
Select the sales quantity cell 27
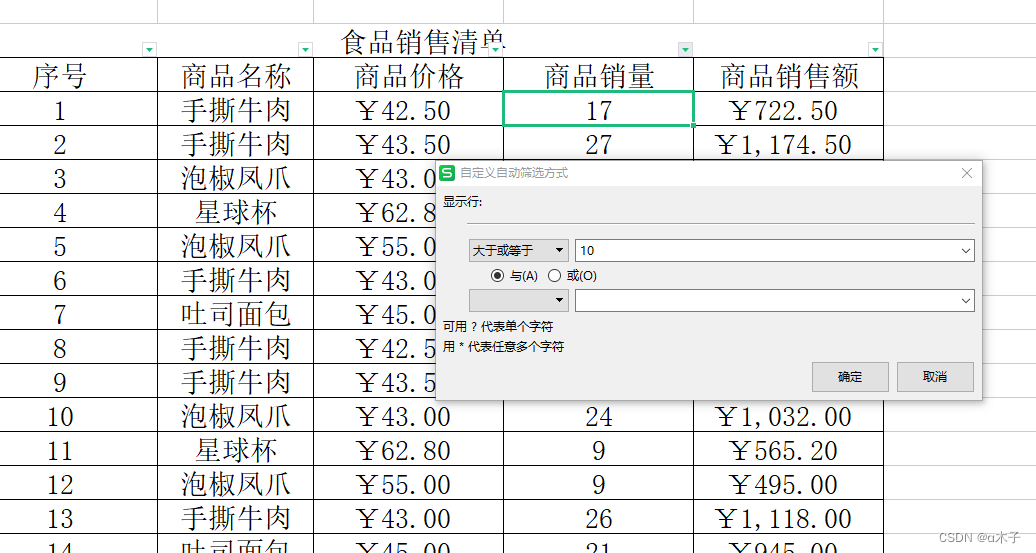(599, 143)
